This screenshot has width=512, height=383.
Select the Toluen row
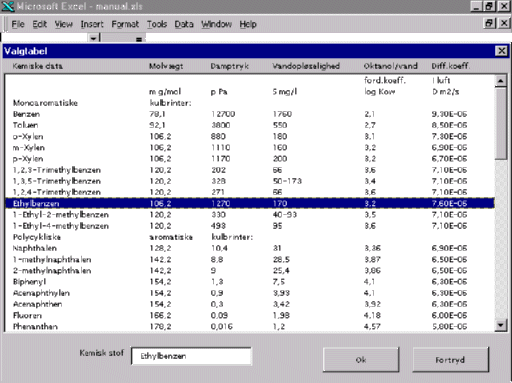[x=250, y=125]
